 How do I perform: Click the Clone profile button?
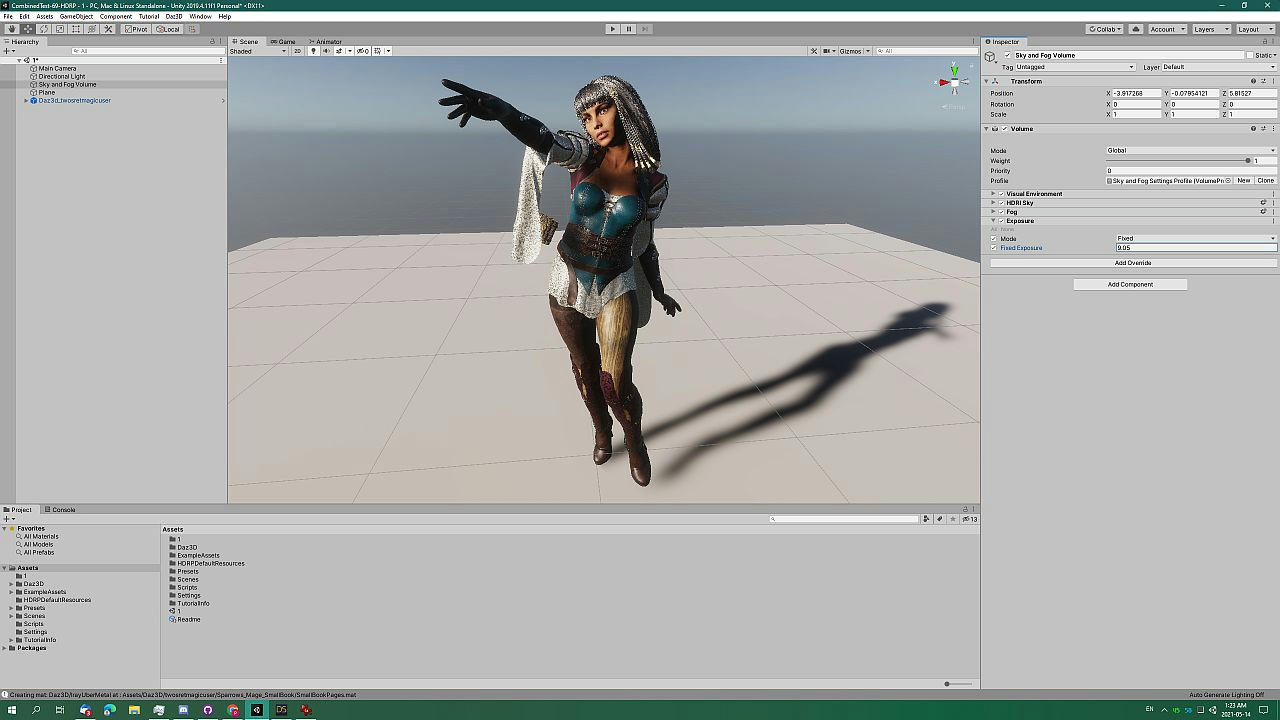coord(1266,181)
